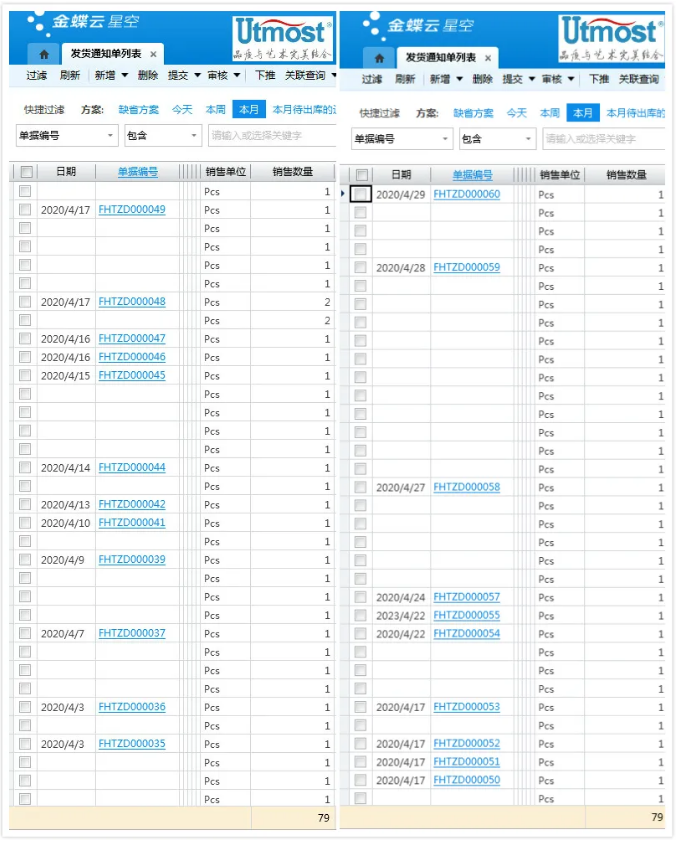678x844 pixels.
Task: Check the row of FHTZD000059
Action: (x=361, y=268)
